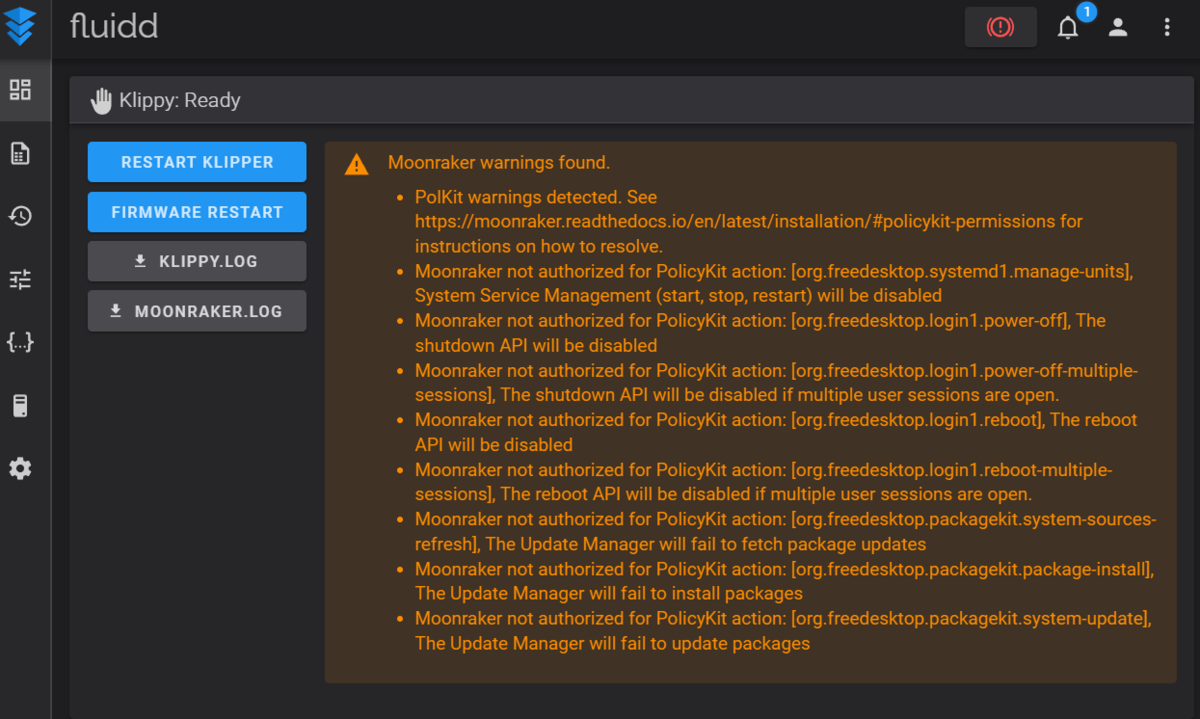Viewport: 1200px width, 719px height.
Task: Open the print History sidebar icon
Action: coord(20,216)
